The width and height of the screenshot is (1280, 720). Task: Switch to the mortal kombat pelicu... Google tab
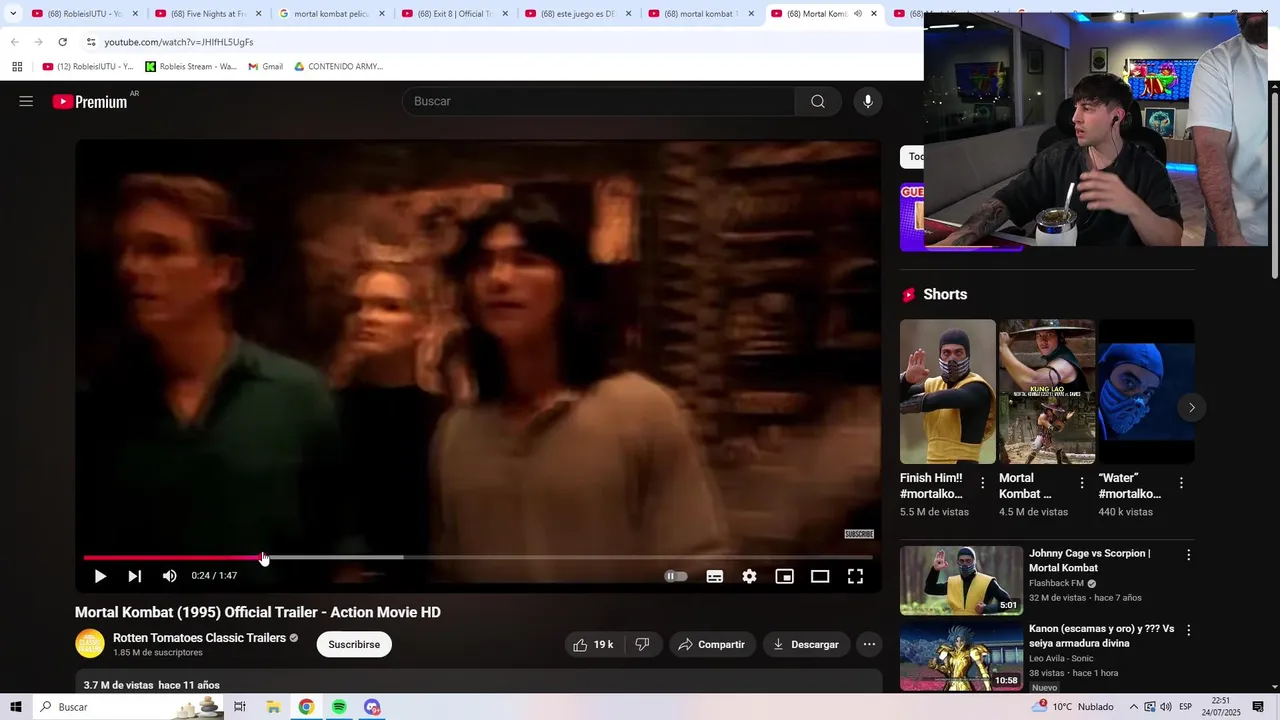(x=331, y=14)
